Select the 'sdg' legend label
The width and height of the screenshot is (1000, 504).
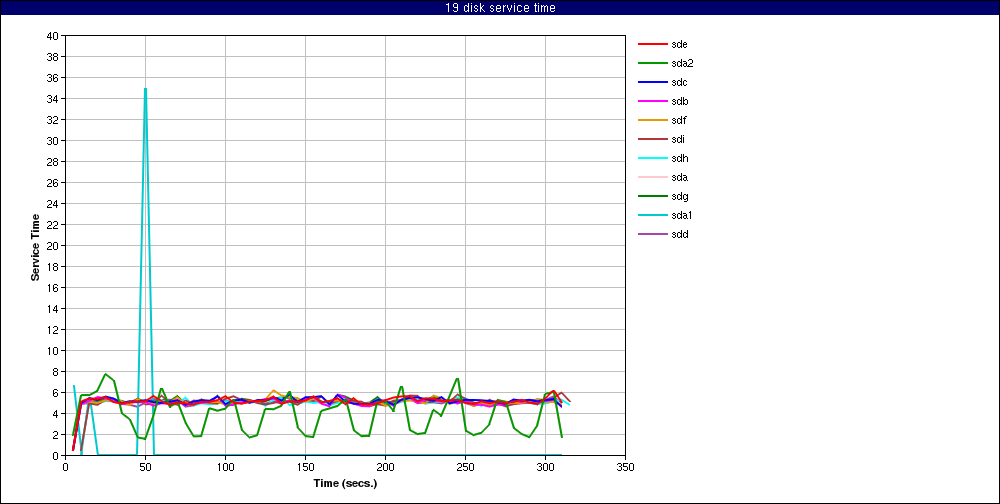[x=679, y=196]
